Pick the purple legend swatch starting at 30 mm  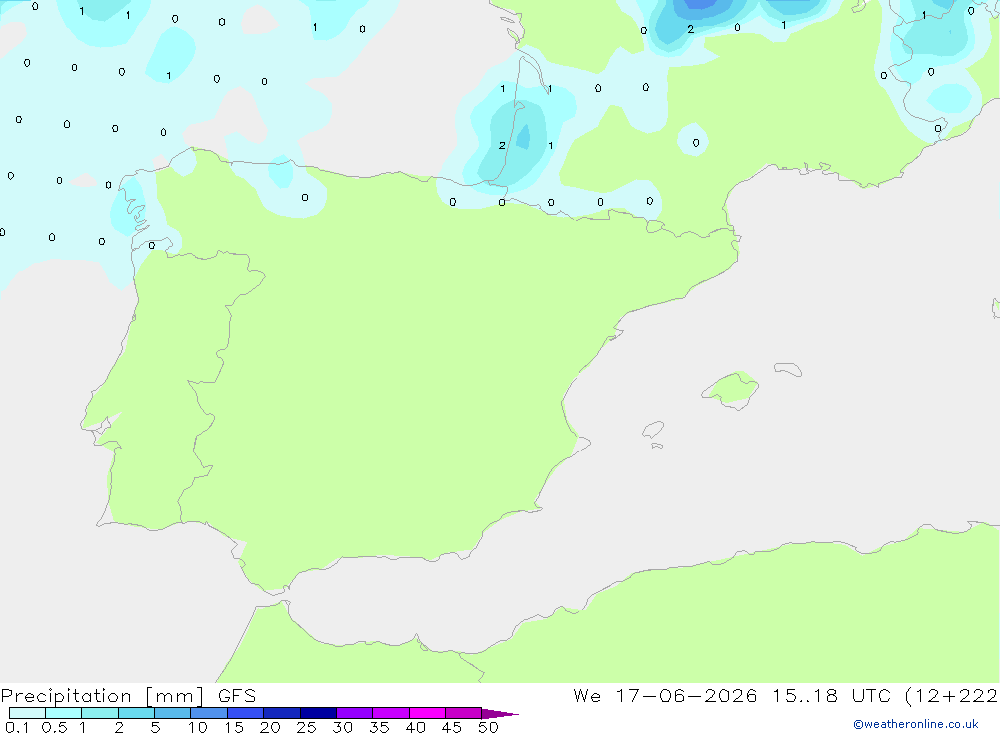(x=355, y=713)
